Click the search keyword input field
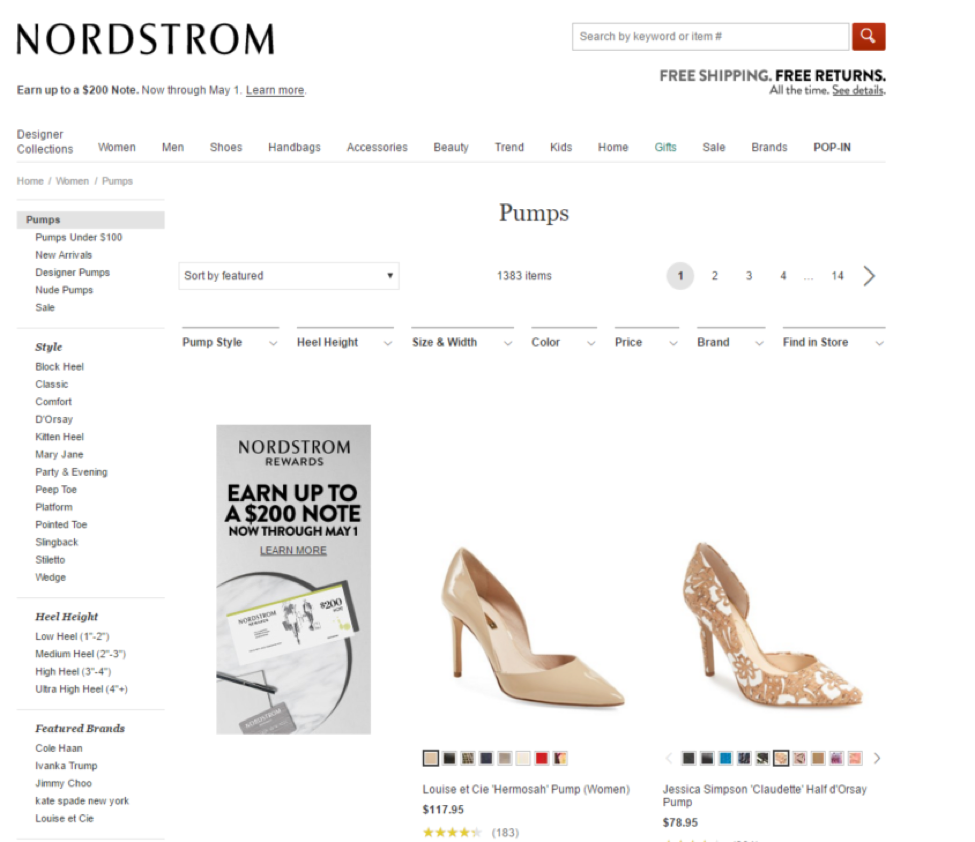 pos(710,36)
